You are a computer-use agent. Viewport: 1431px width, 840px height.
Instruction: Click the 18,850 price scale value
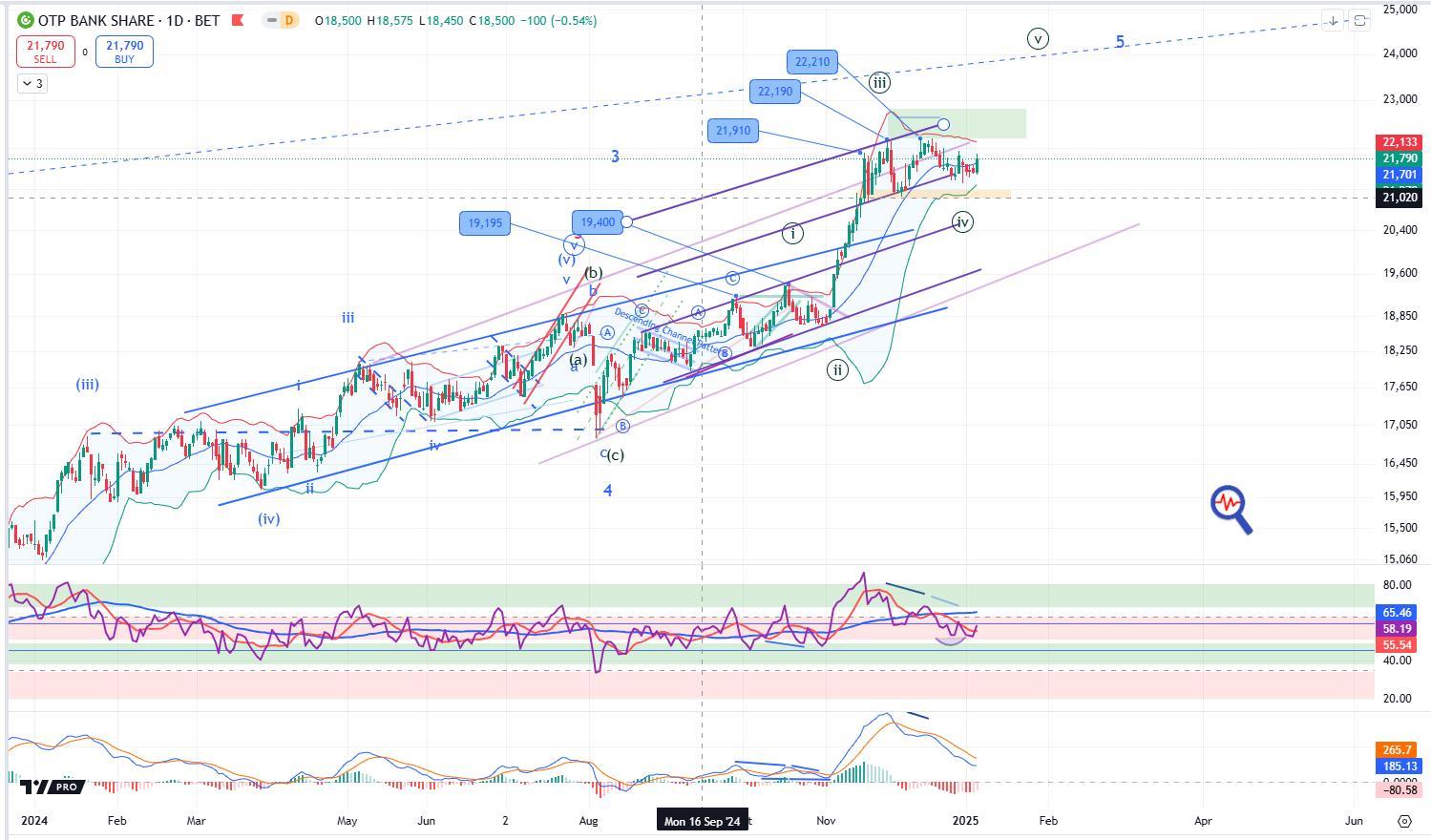[x=1399, y=316]
